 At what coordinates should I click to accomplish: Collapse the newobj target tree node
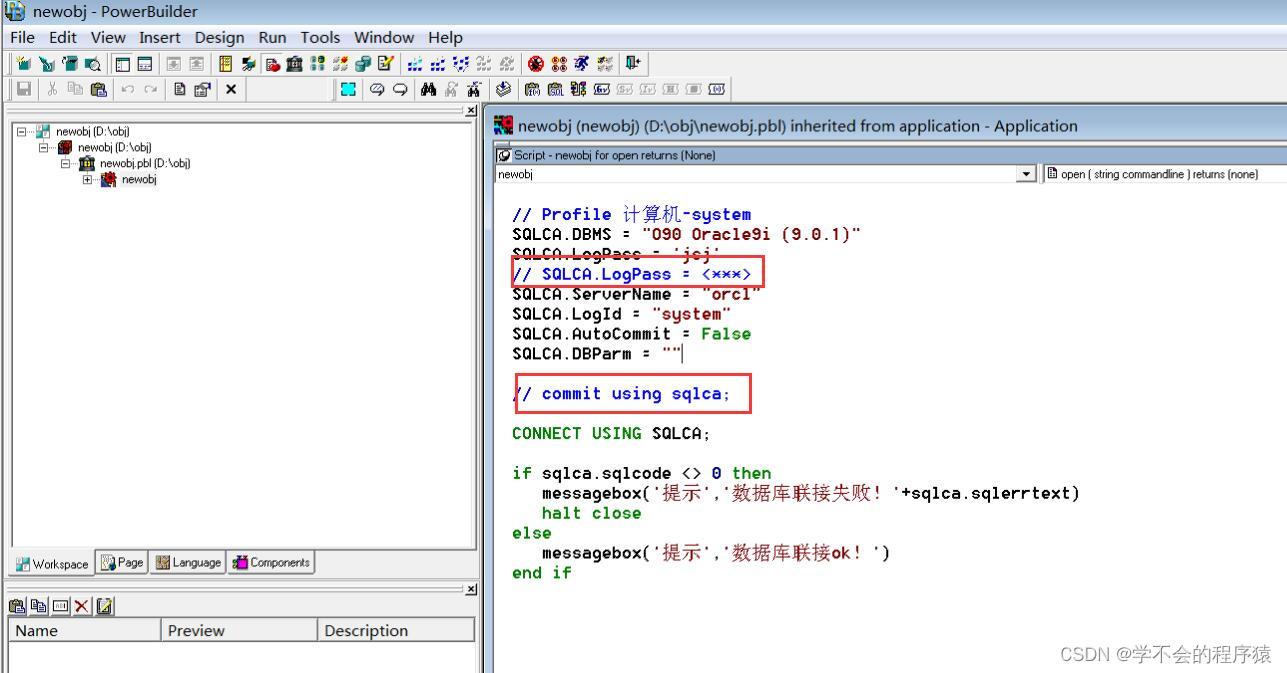[x=43, y=147]
